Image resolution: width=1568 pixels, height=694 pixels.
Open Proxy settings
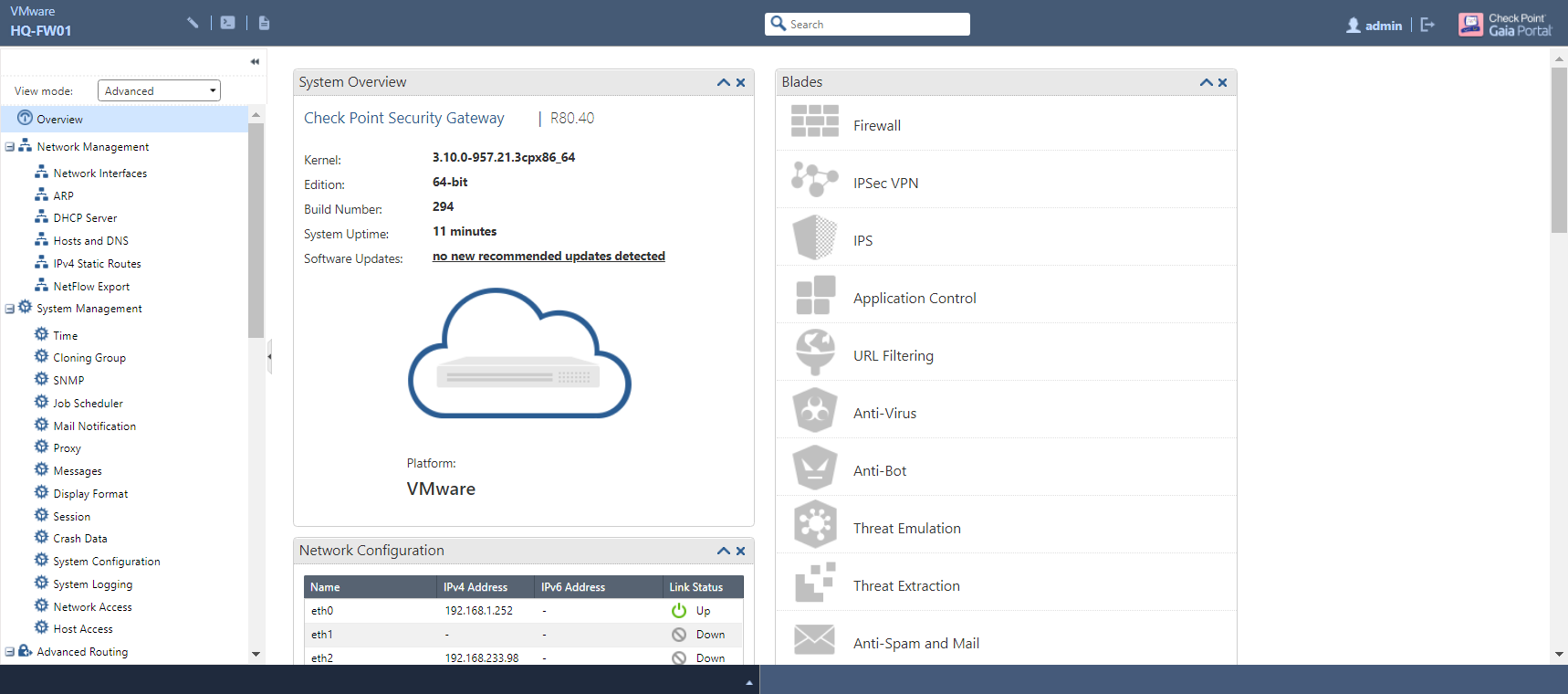pos(67,448)
